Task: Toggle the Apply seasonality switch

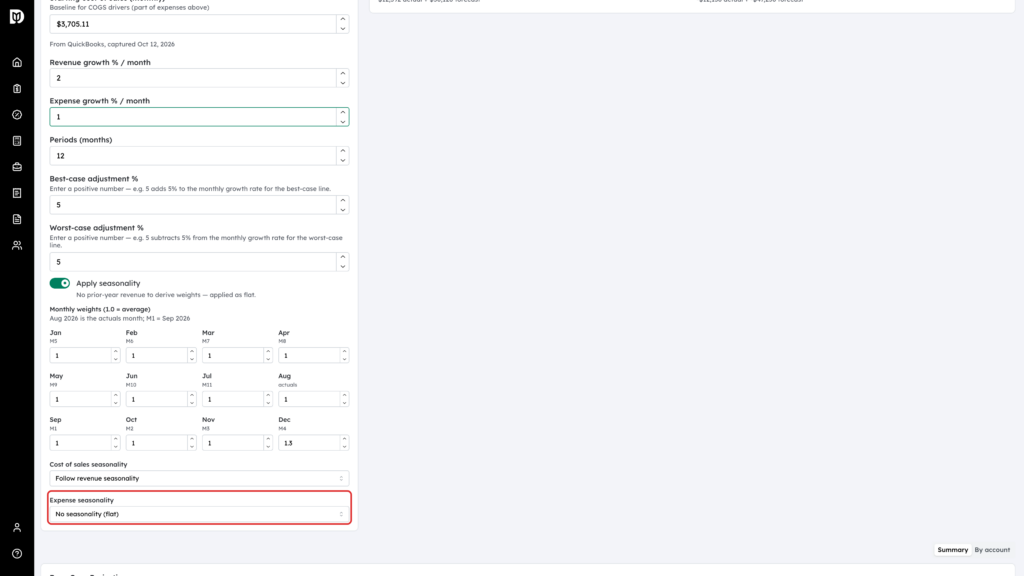Action: pos(59,283)
